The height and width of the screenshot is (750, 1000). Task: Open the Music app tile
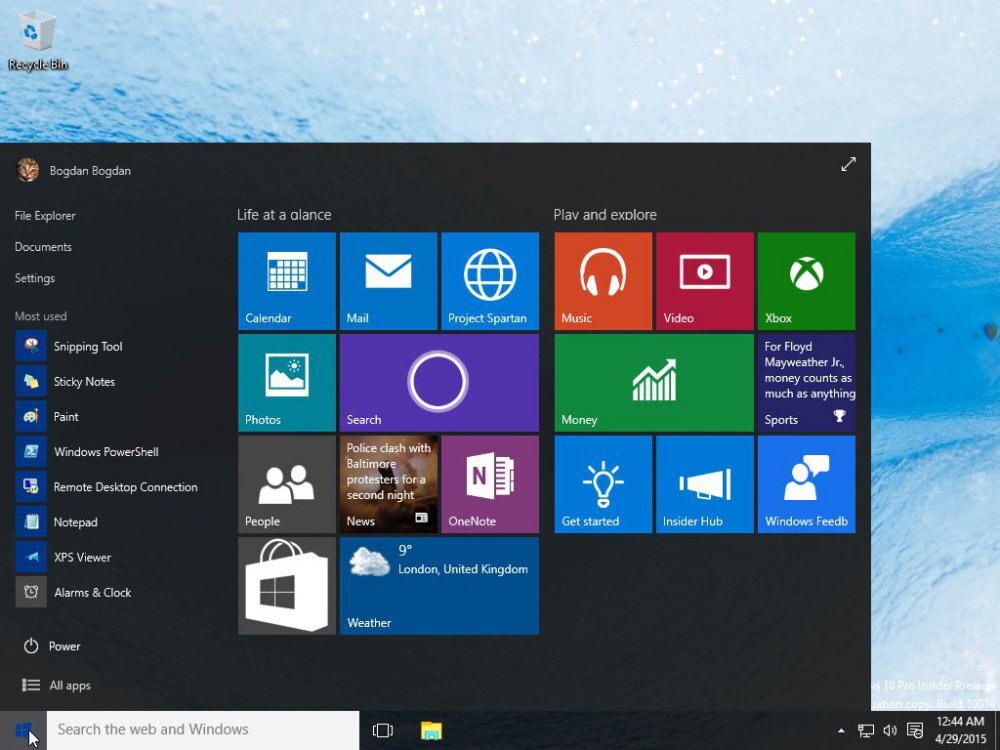tap(602, 280)
